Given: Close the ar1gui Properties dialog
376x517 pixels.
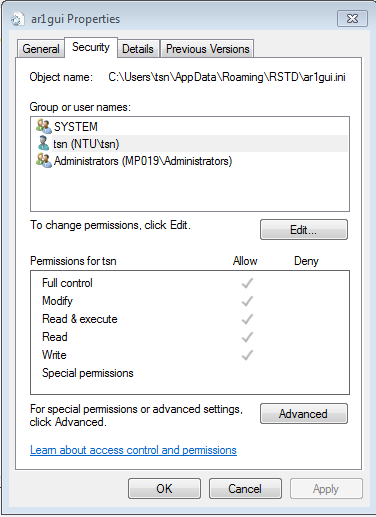Looking at the screenshot, I should [352, 18].
